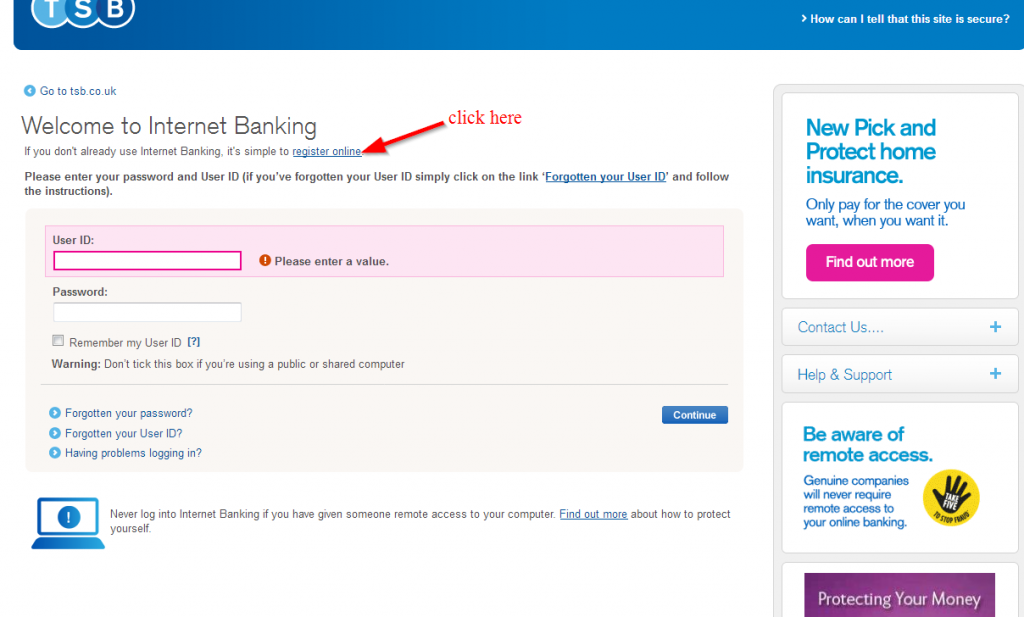Click the blue laptop warning icon
This screenshot has width=1024, height=617.
coord(67,521)
